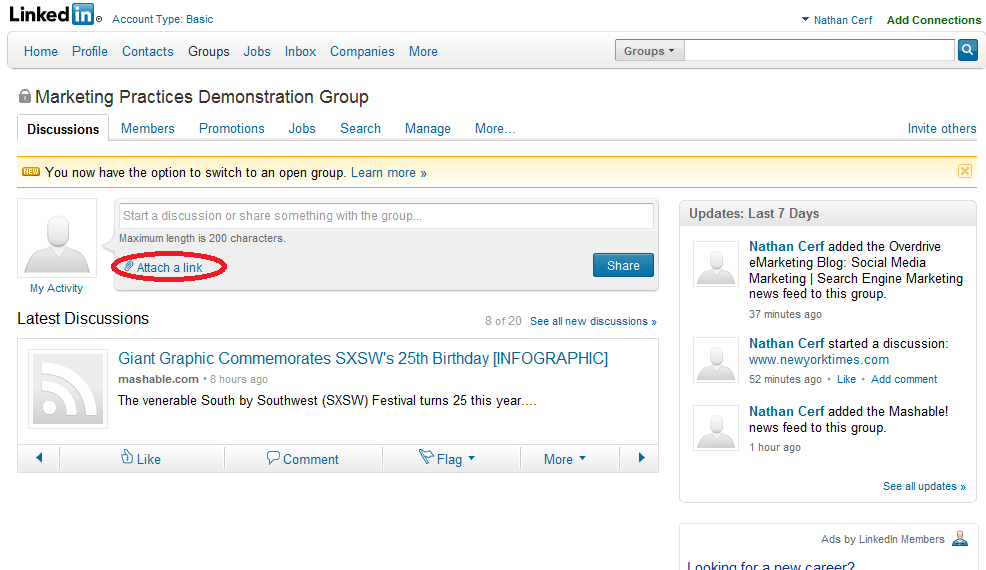Open the Groups search scope dropdown
Viewport: 986px width, 570px height.
[649, 51]
